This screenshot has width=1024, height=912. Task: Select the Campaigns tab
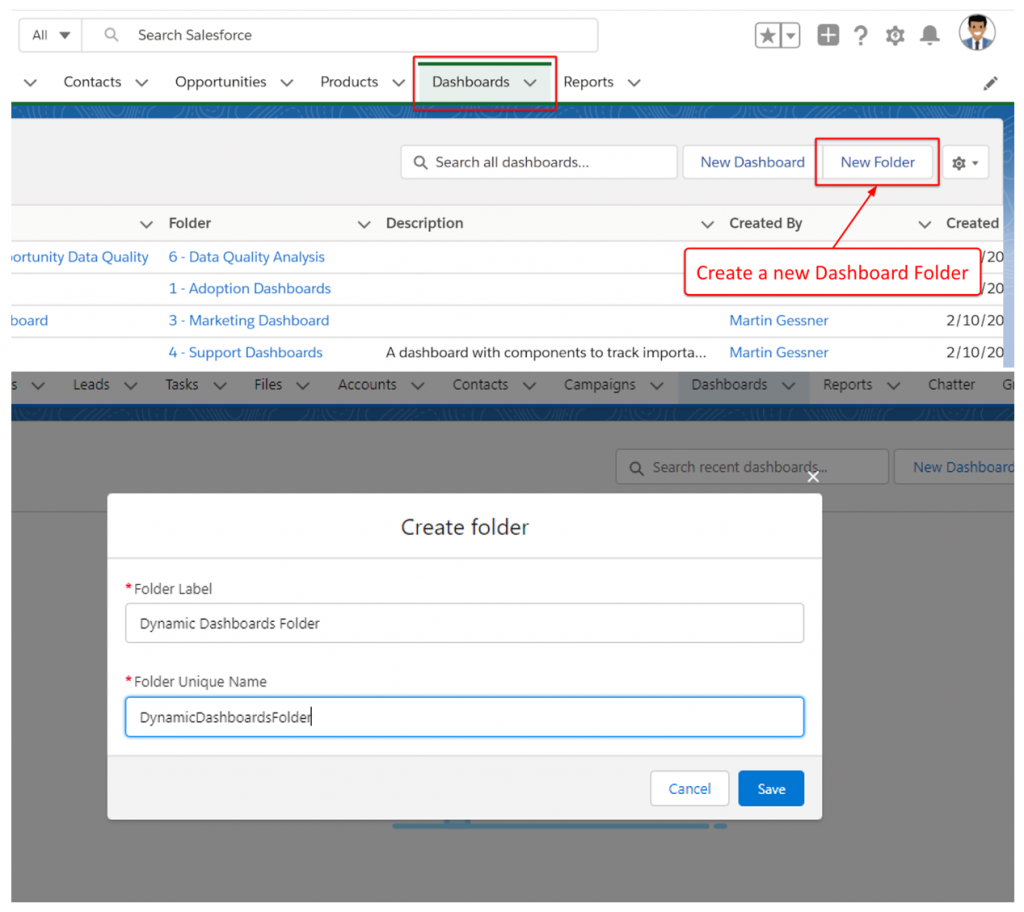click(x=599, y=384)
